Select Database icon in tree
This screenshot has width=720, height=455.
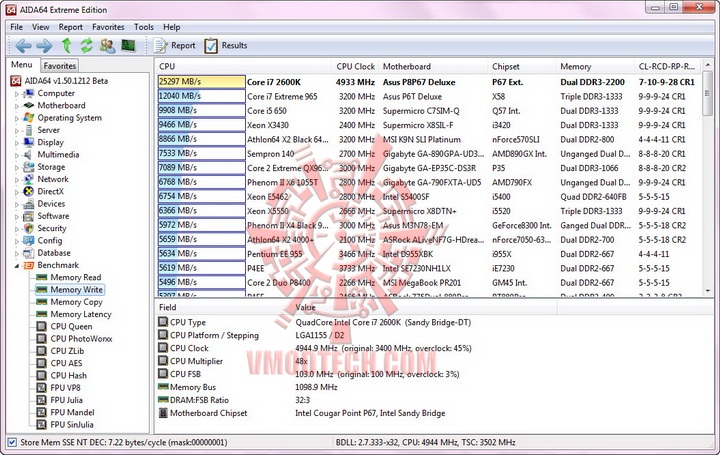click(x=29, y=253)
